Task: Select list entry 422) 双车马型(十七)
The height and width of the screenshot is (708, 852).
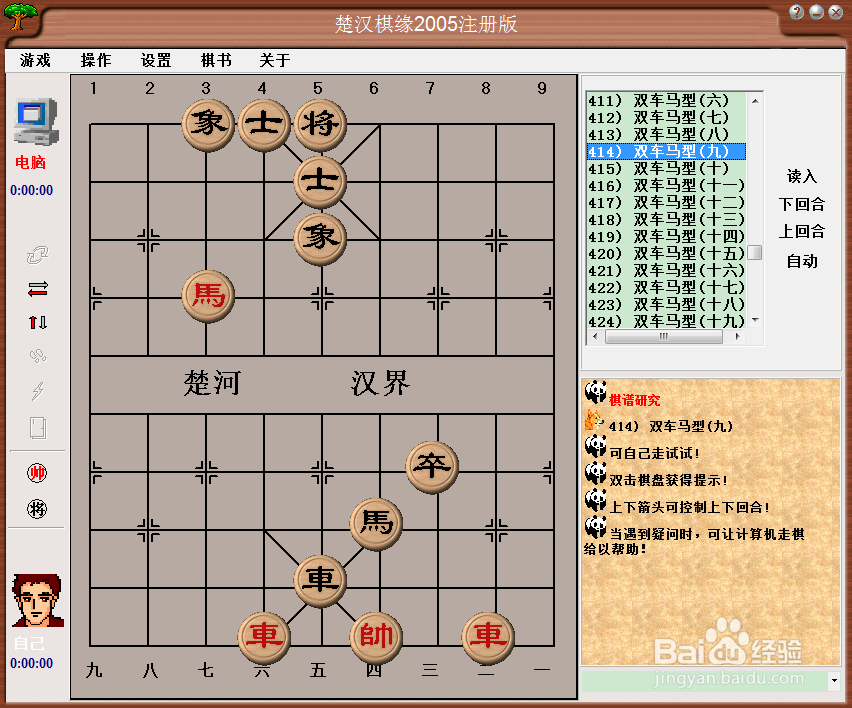Action: tap(666, 287)
